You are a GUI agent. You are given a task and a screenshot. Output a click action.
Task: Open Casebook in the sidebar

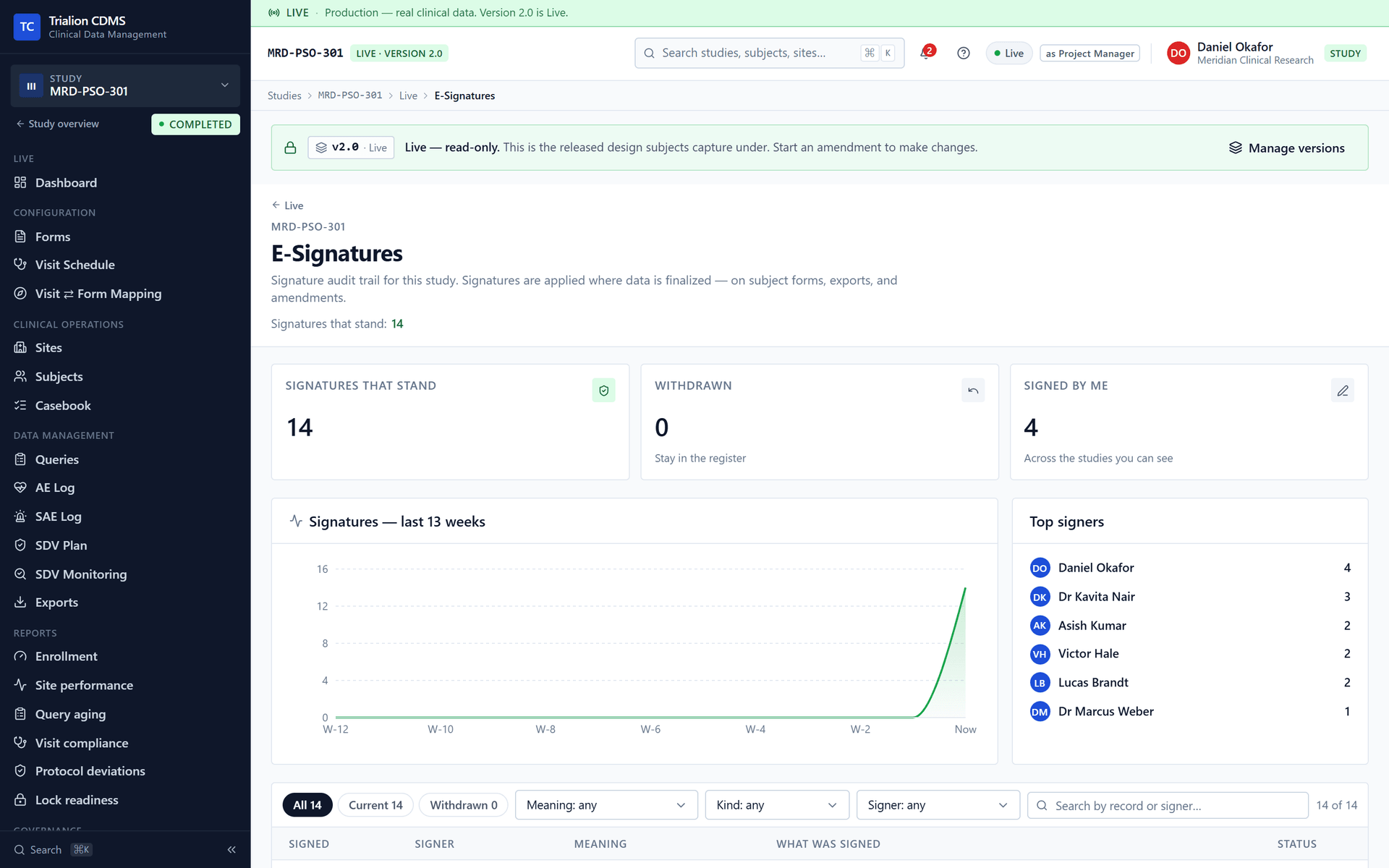pos(63,406)
